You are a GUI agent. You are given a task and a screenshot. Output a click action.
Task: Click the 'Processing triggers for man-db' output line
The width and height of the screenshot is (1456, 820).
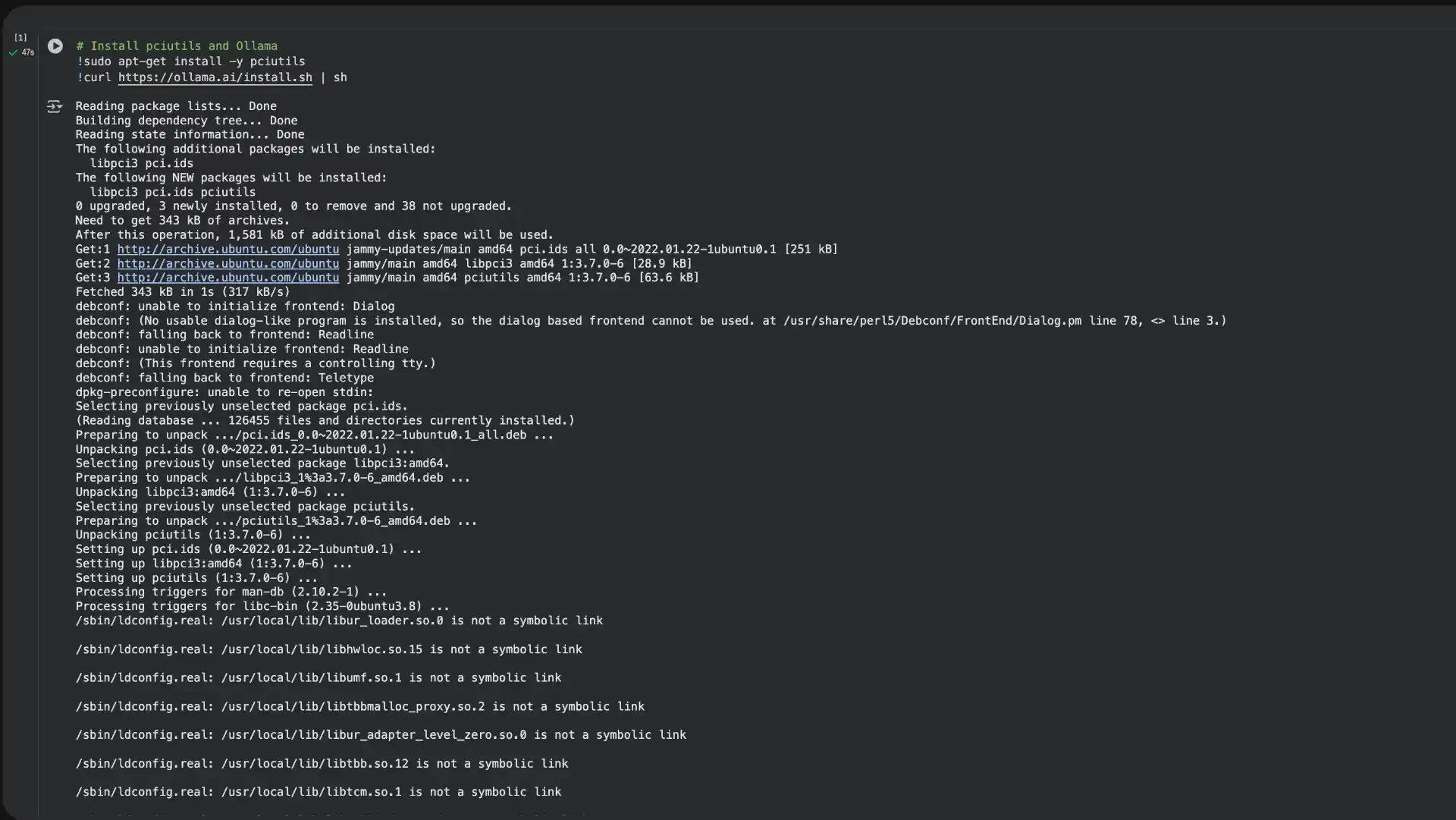pyautogui.click(x=231, y=592)
